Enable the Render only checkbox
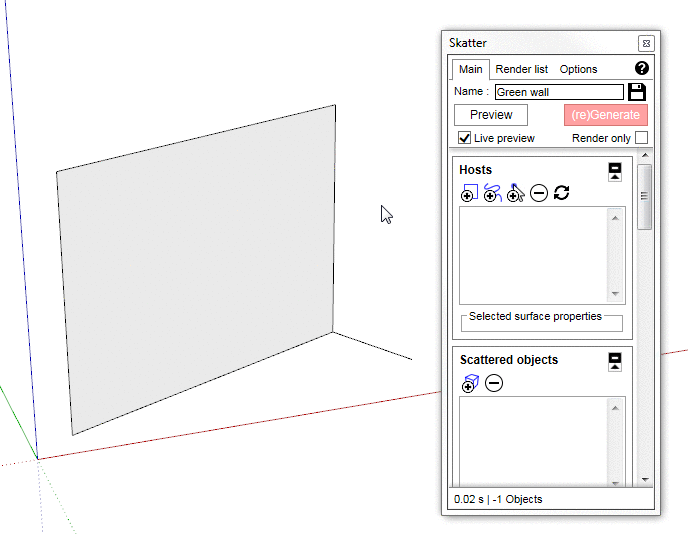This screenshot has height=534, width=688. (641, 138)
